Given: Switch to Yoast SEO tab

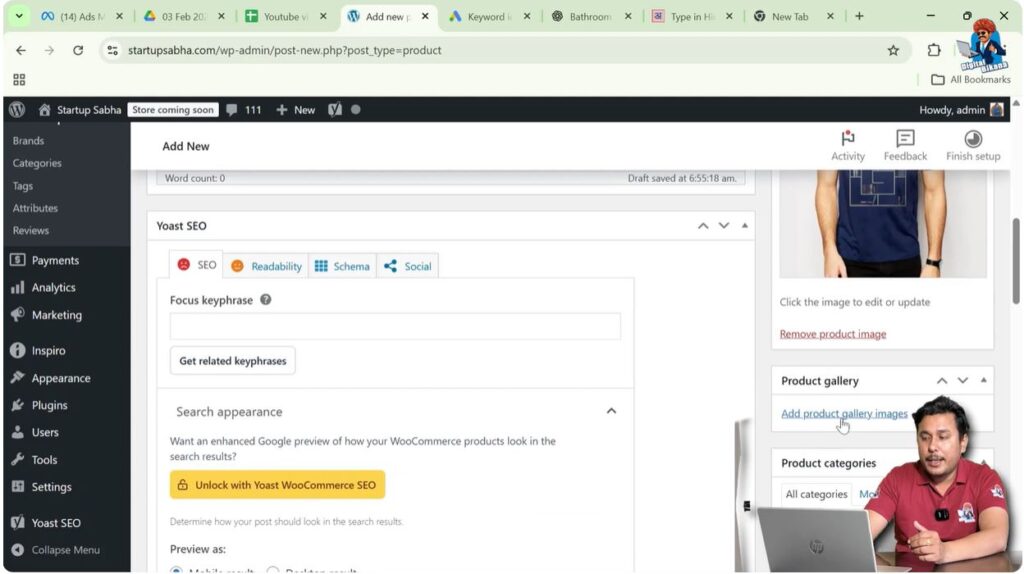Looking at the screenshot, I should pyautogui.click(x=196, y=264).
